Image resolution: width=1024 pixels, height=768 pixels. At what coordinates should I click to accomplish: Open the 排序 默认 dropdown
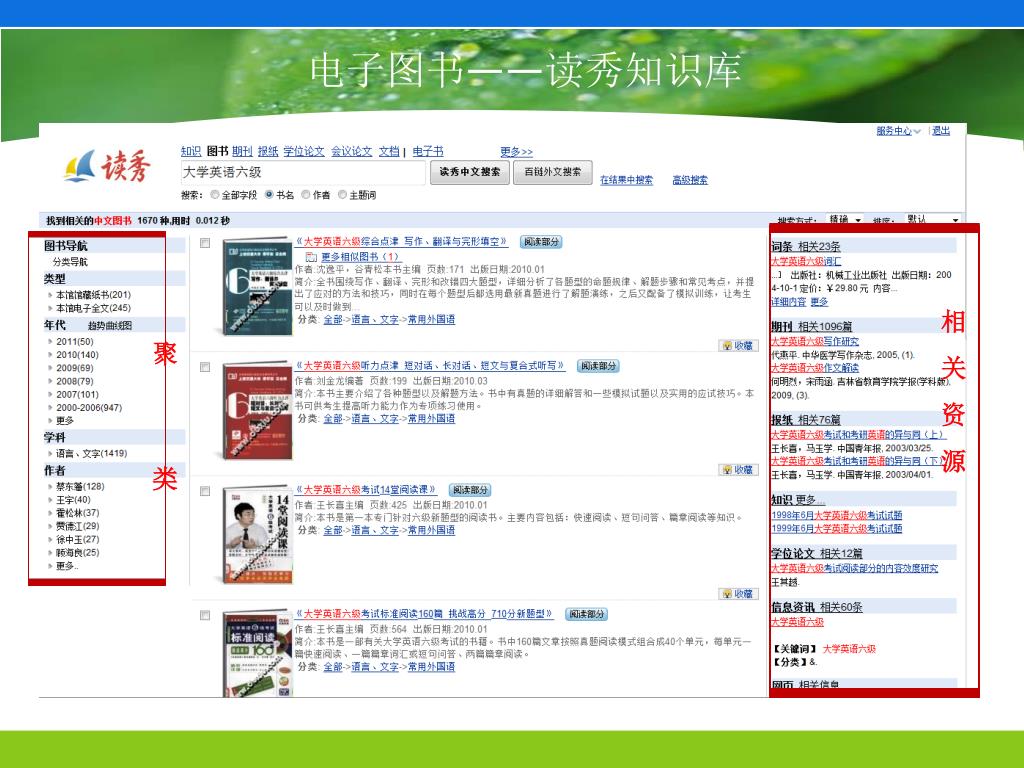click(x=932, y=219)
